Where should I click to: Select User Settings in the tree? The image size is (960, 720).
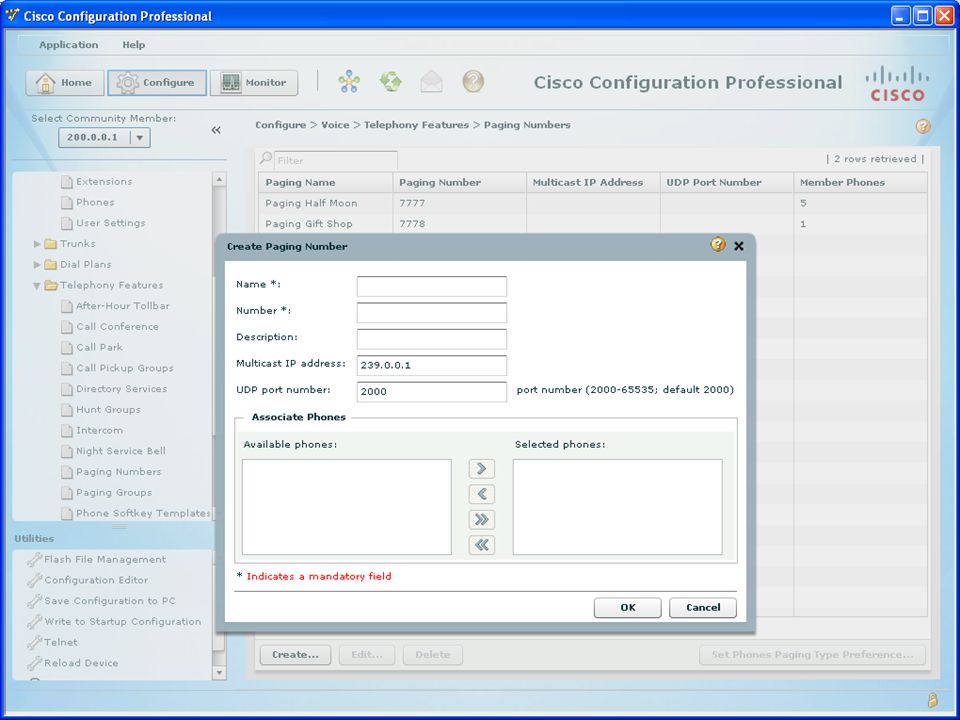[x=111, y=223]
